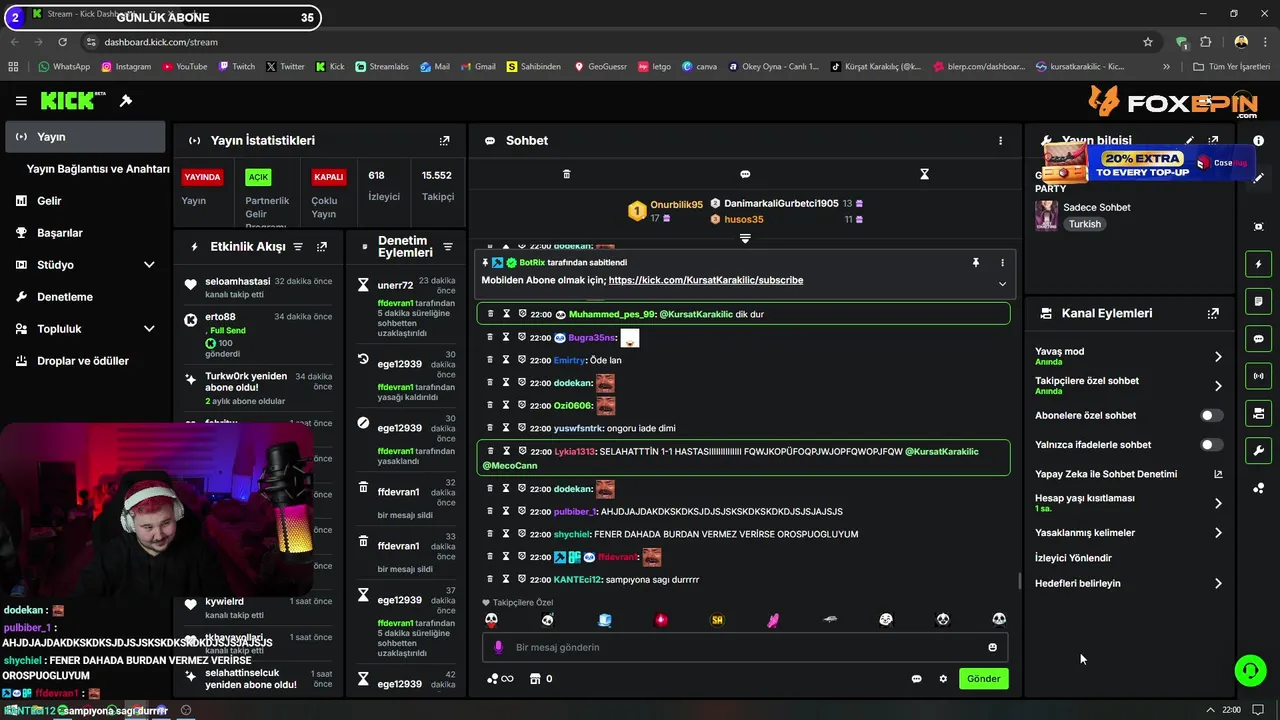Go to Başarılar in sidebar
The image size is (1280, 720).
click(48, 233)
